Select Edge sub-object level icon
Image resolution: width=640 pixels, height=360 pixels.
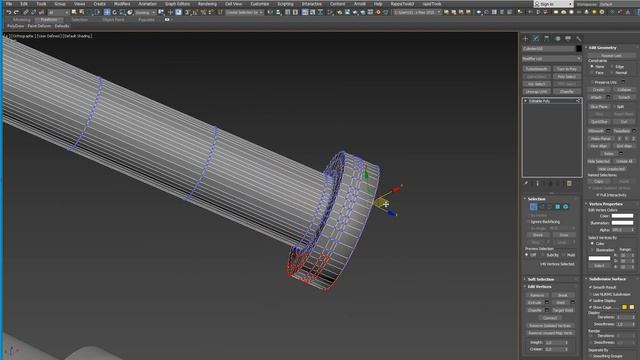(x=542, y=207)
